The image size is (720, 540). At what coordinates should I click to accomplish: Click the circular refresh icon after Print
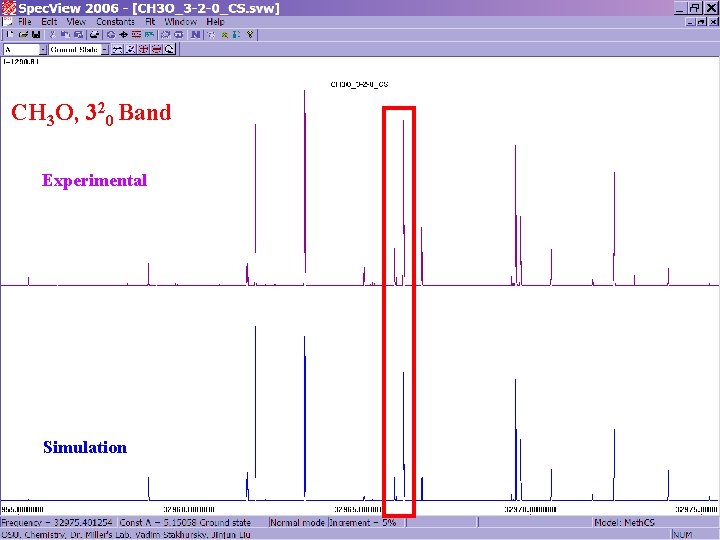pyautogui.click(x=111, y=34)
